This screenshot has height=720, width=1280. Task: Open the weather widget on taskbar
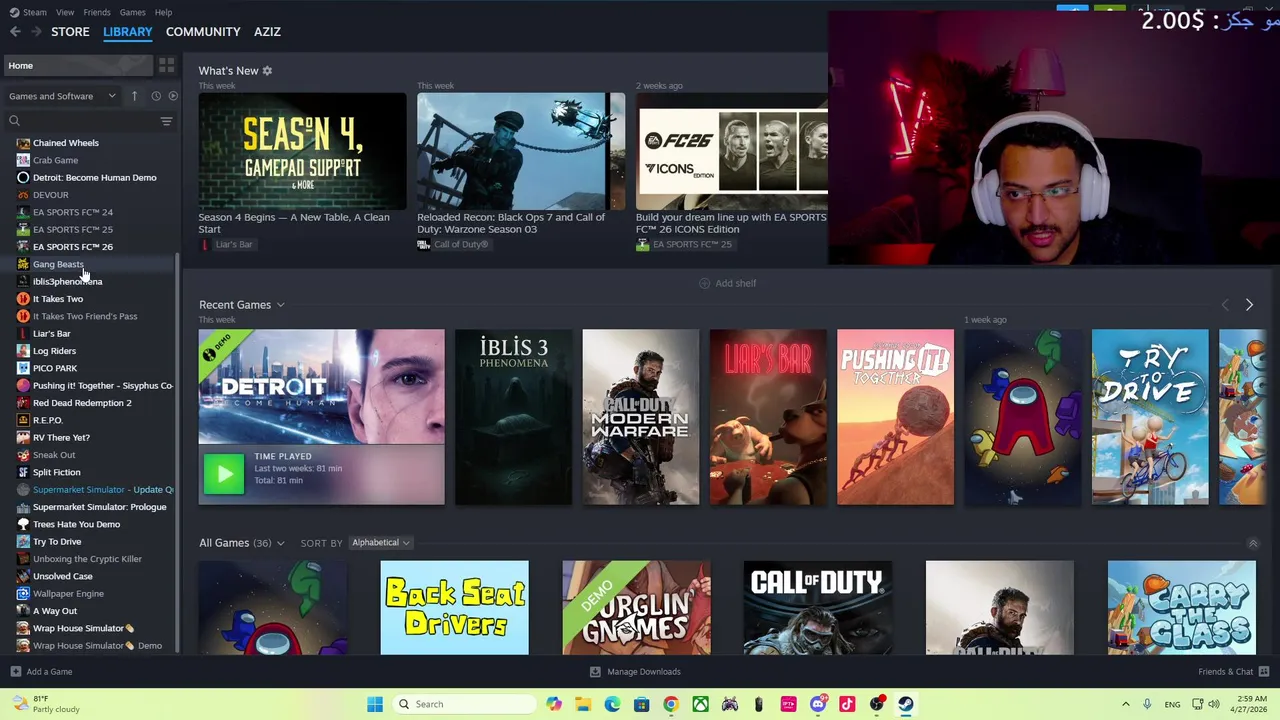(47, 704)
